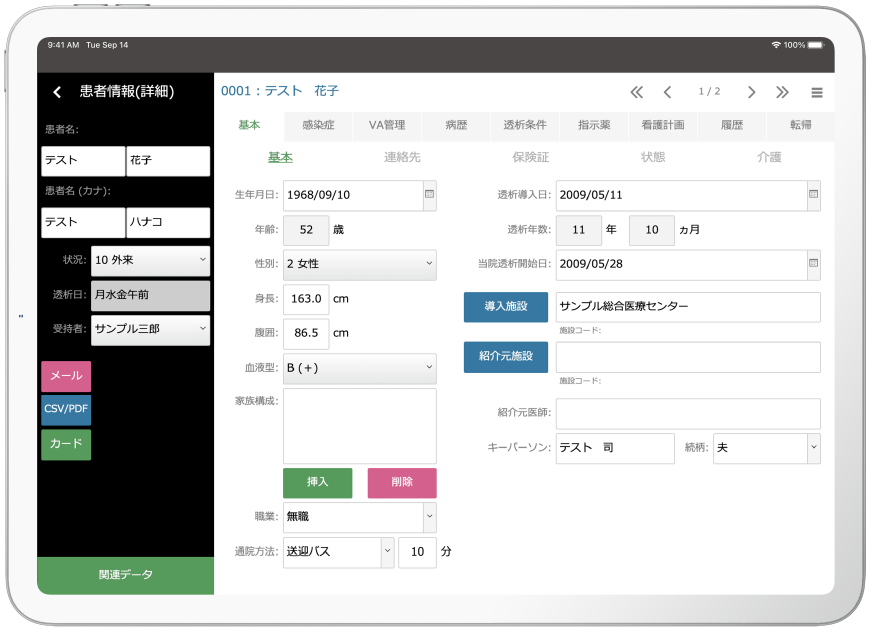Click the back arrow beside 患者情報(詳細)
873x632 pixels.
point(57,92)
